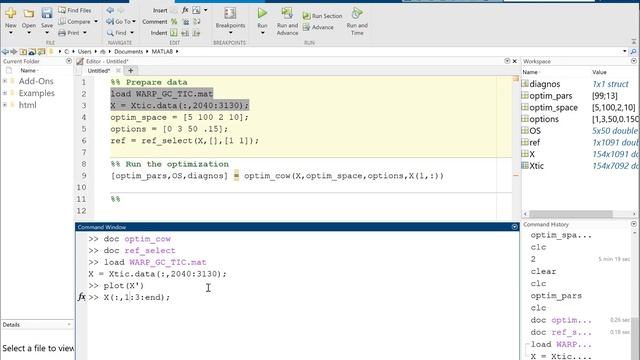Screen dimensions: 640x360
Task: Click the Advance button
Action: 318,27
